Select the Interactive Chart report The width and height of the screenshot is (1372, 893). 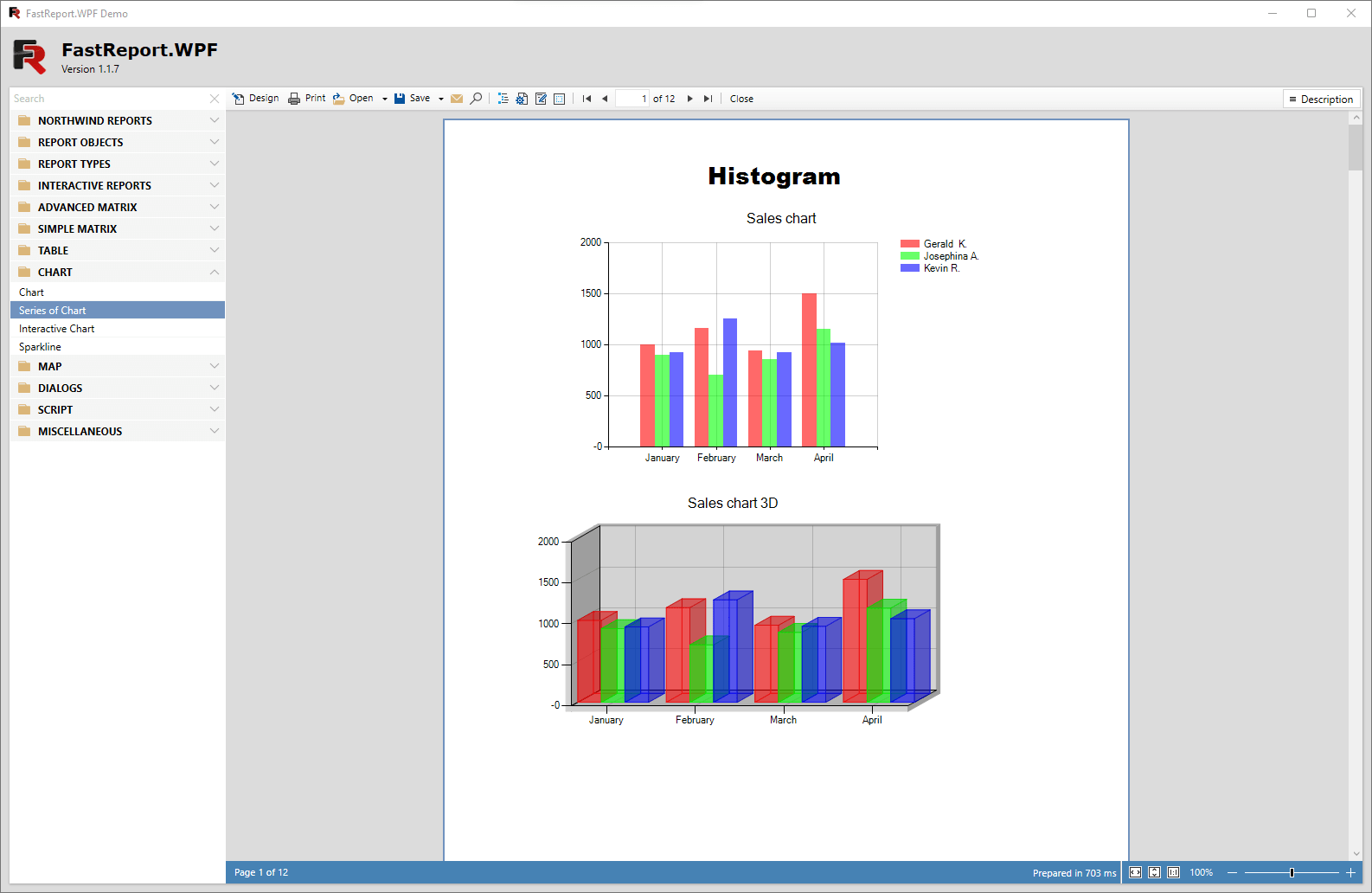tap(57, 329)
